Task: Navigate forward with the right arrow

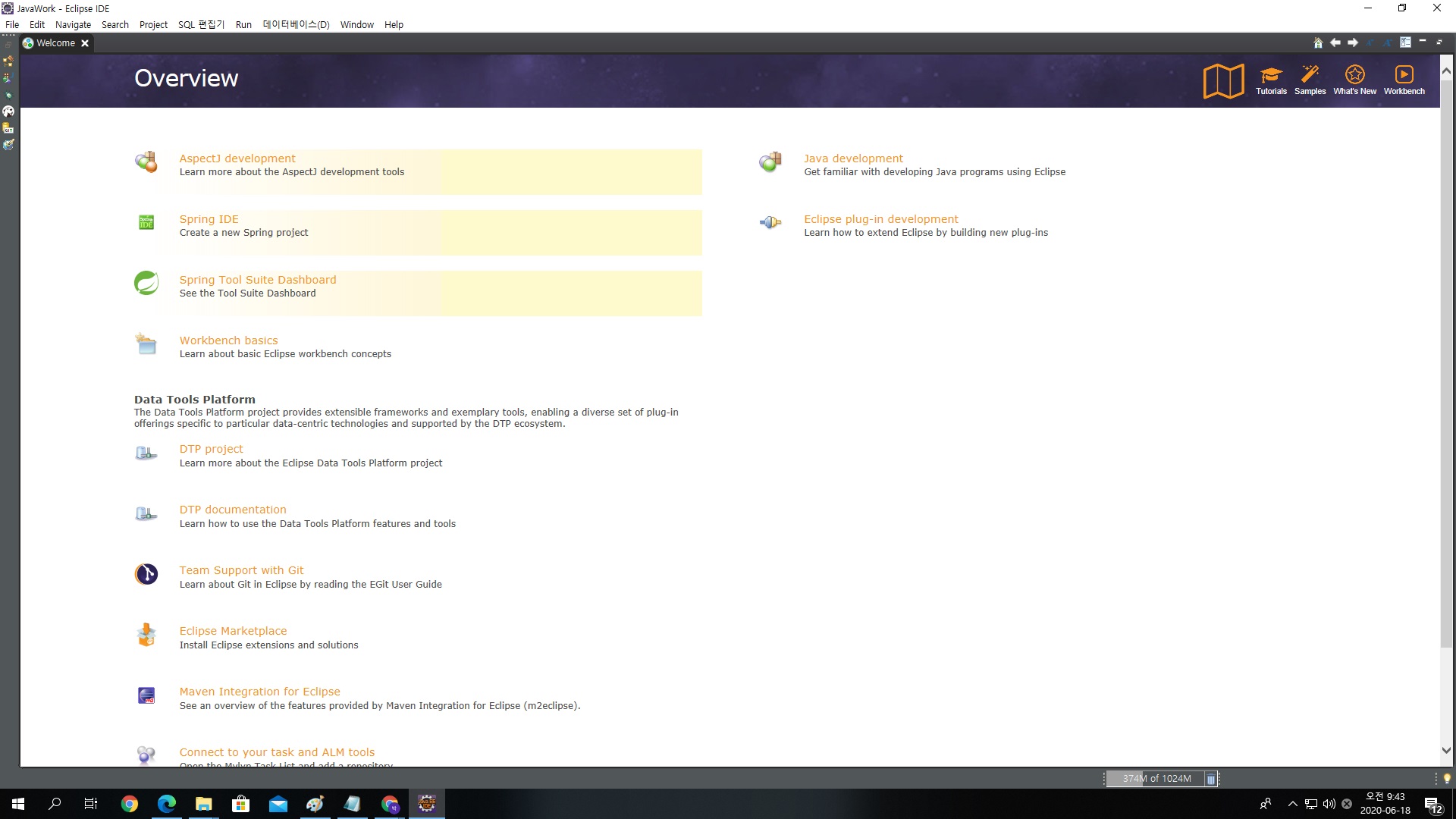Action: (x=1352, y=43)
